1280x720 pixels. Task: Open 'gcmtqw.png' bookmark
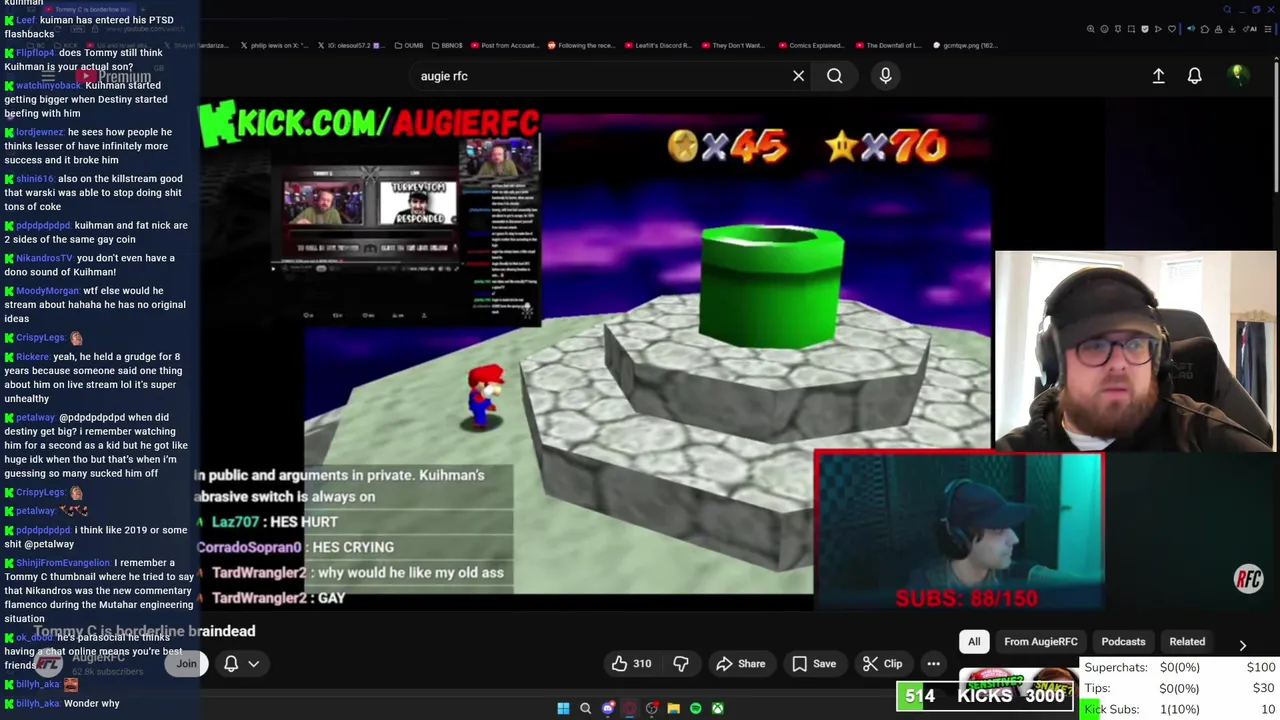[x=965, y=45]
